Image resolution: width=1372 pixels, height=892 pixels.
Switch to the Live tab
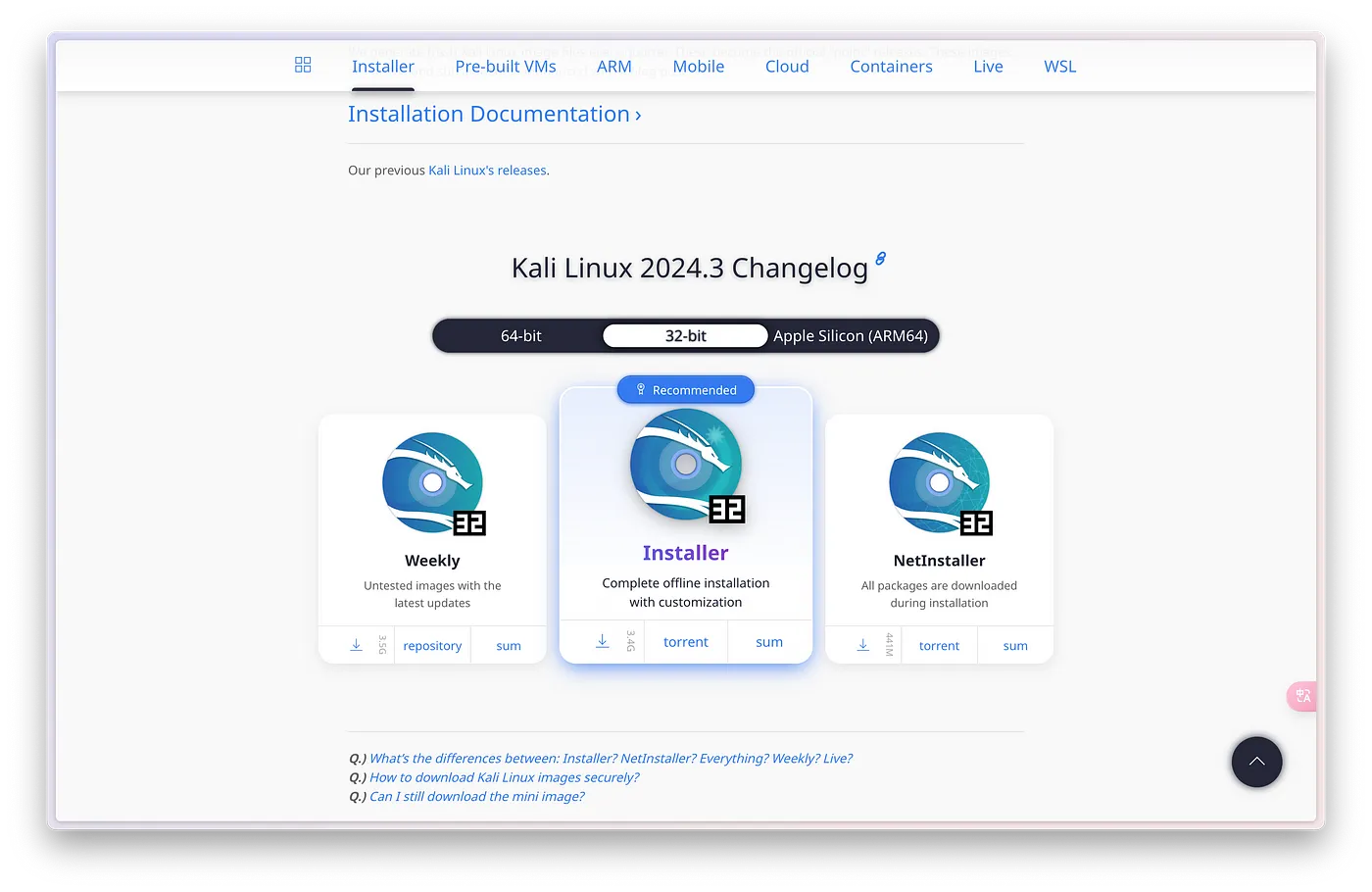(x=988, y=67)
